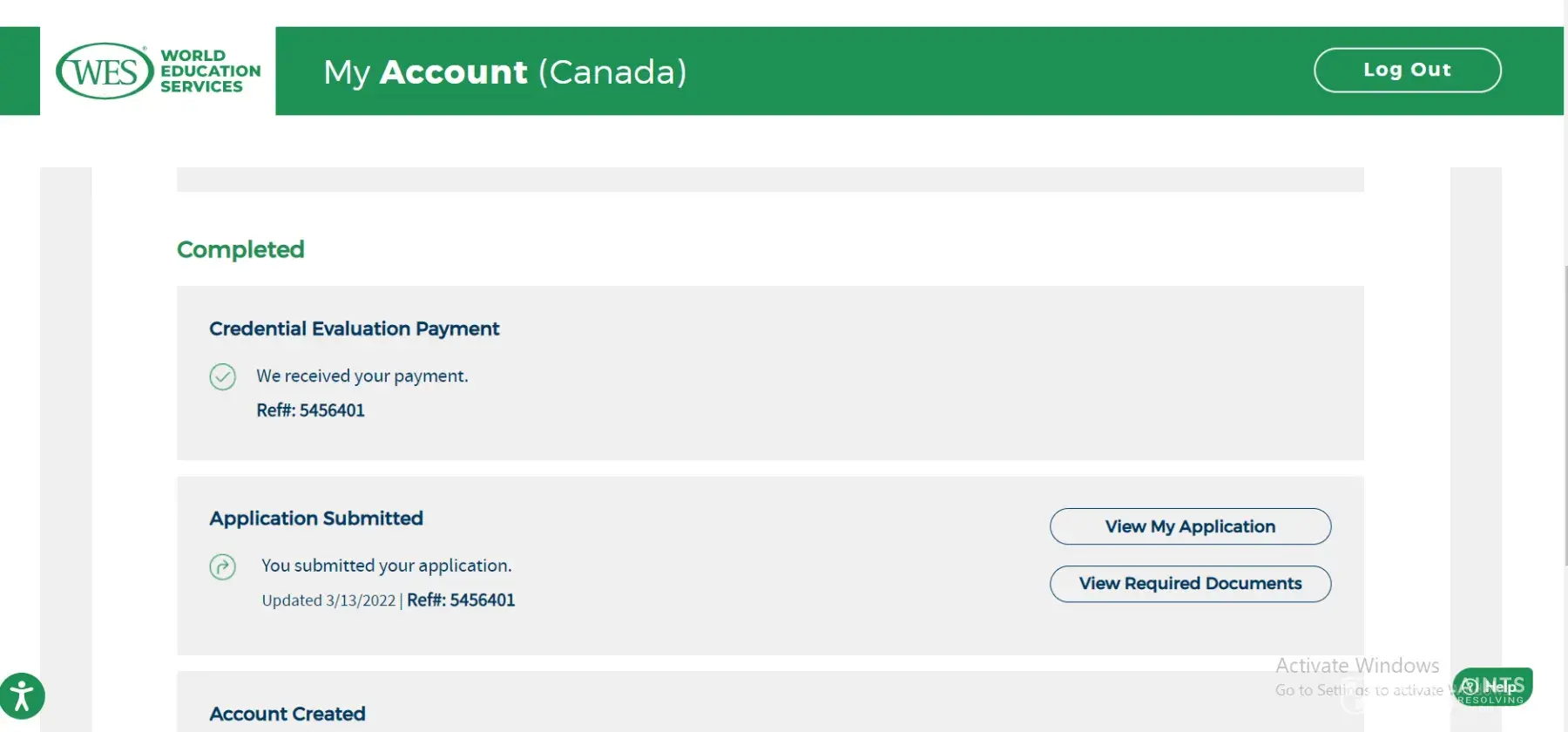Click the Completed section heading

pos(240,249)
